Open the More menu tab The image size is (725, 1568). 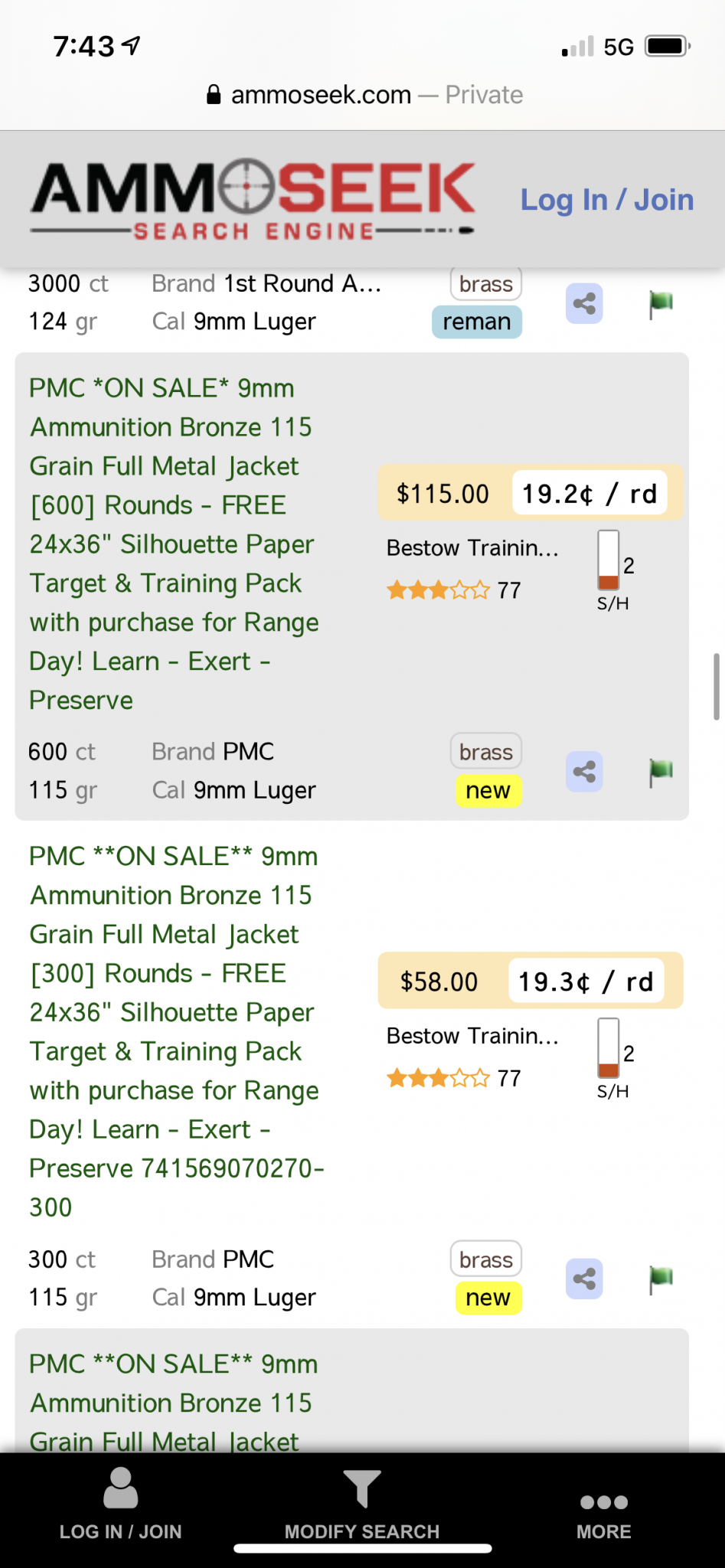[x=603, y=1512]
